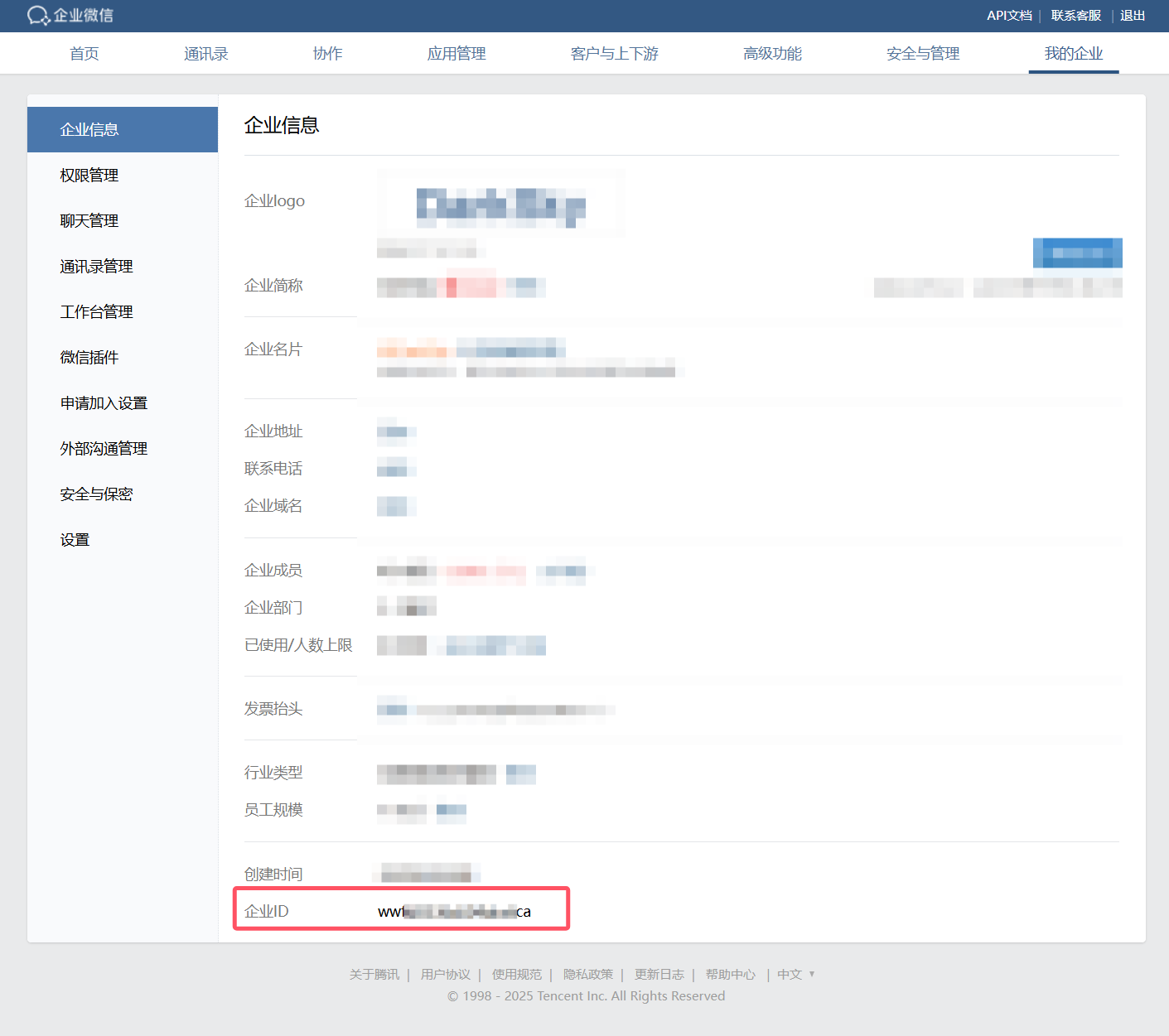Viewport: 1169px width, 1036px height.
Task: Click the 企业微信 logo icon
Action: tap(38, 16)
